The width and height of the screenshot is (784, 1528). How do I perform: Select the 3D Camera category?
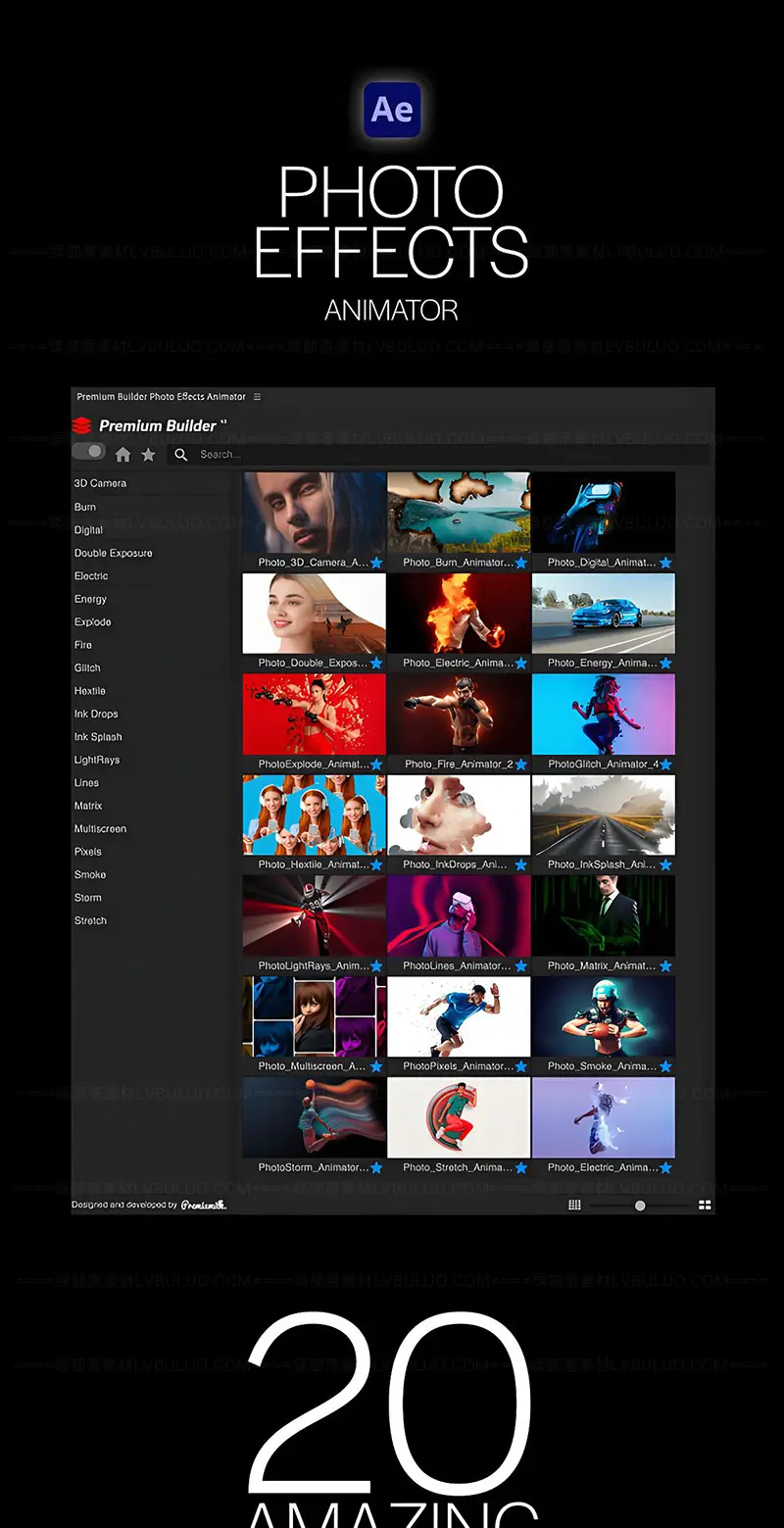[100, 483]
